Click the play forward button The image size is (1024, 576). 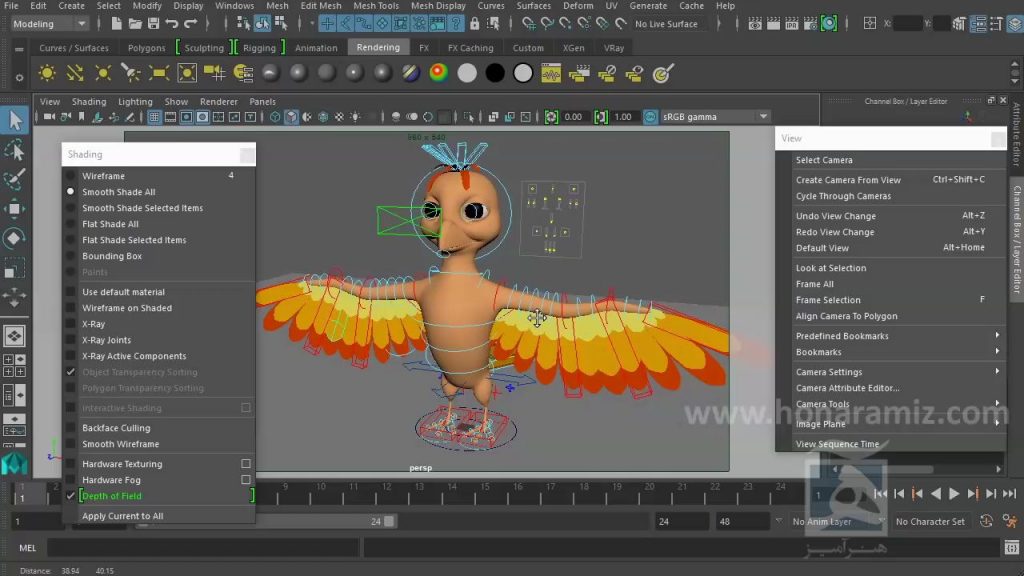click(954, 494)
